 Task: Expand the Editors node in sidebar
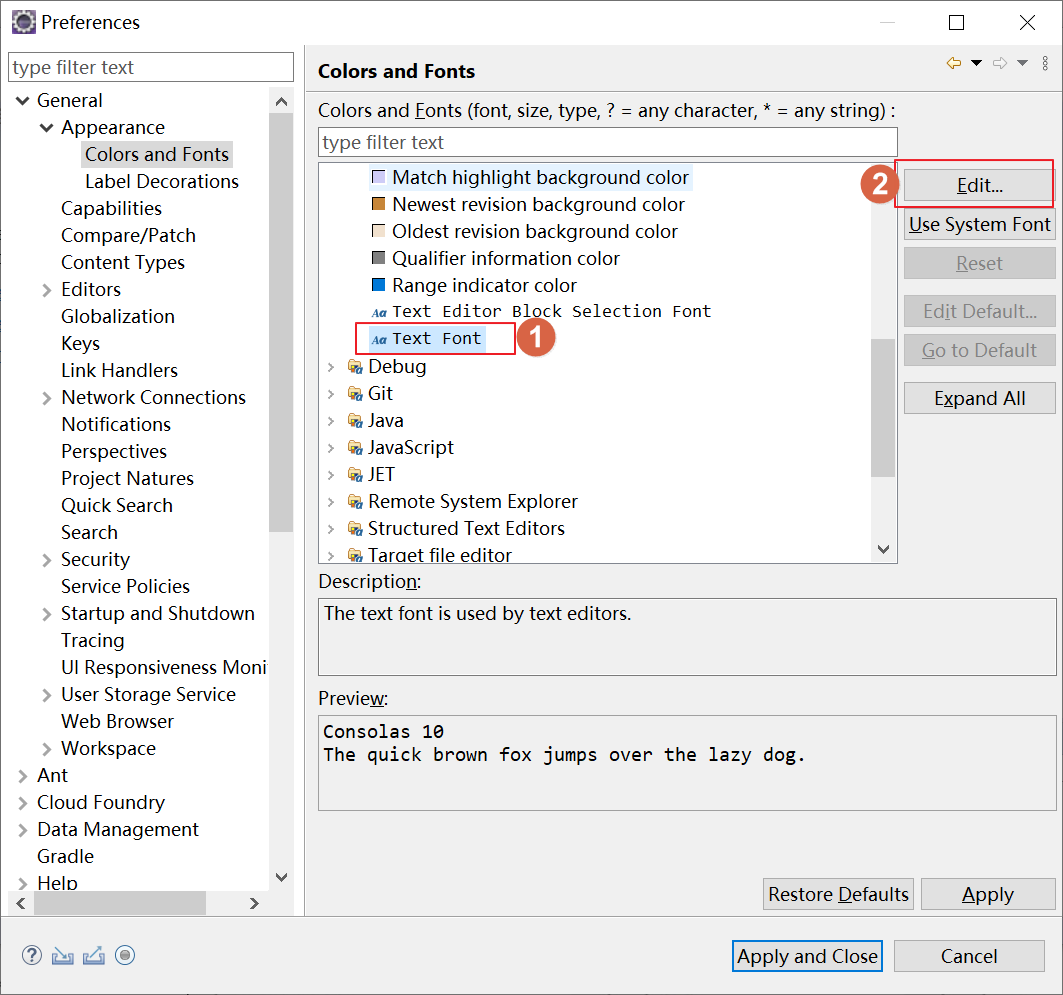[x=46, y=290]
